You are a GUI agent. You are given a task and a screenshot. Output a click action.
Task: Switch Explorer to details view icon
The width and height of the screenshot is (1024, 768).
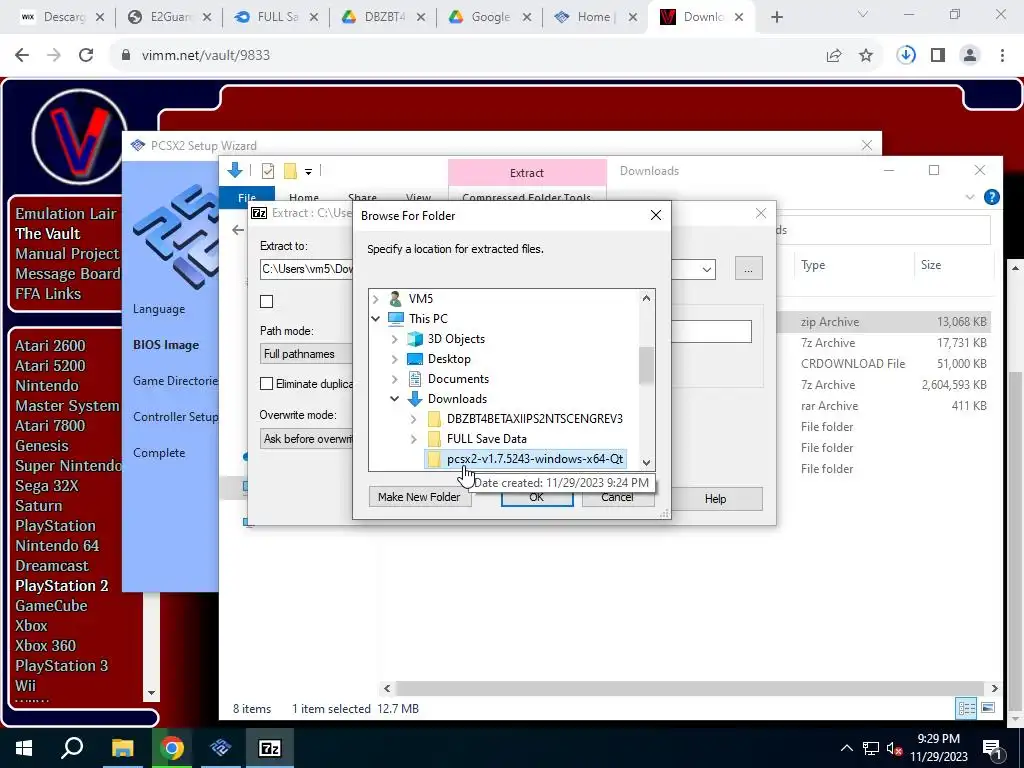pos(966,708)
